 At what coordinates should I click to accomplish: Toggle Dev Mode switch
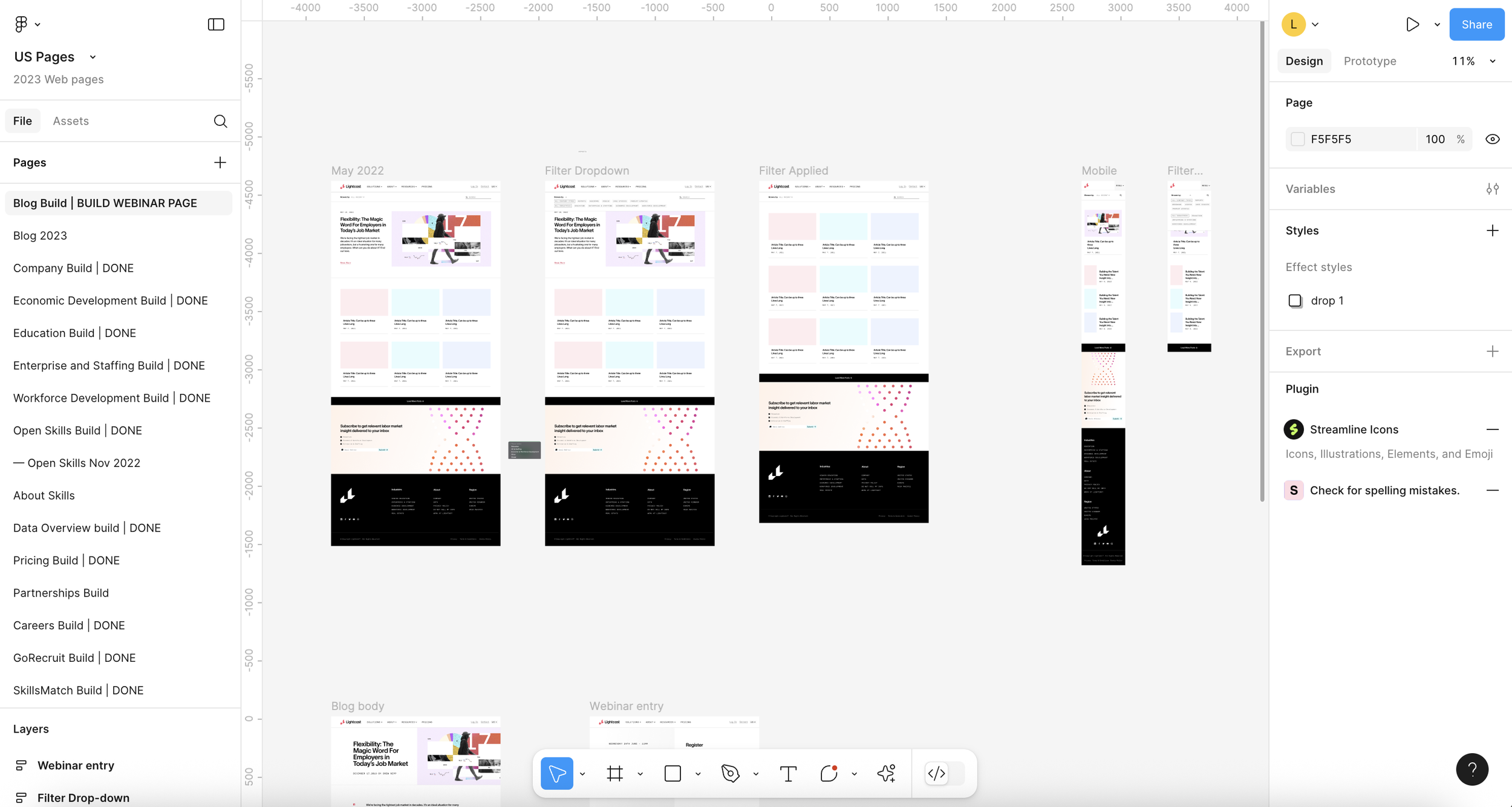(x=943, y=773)
